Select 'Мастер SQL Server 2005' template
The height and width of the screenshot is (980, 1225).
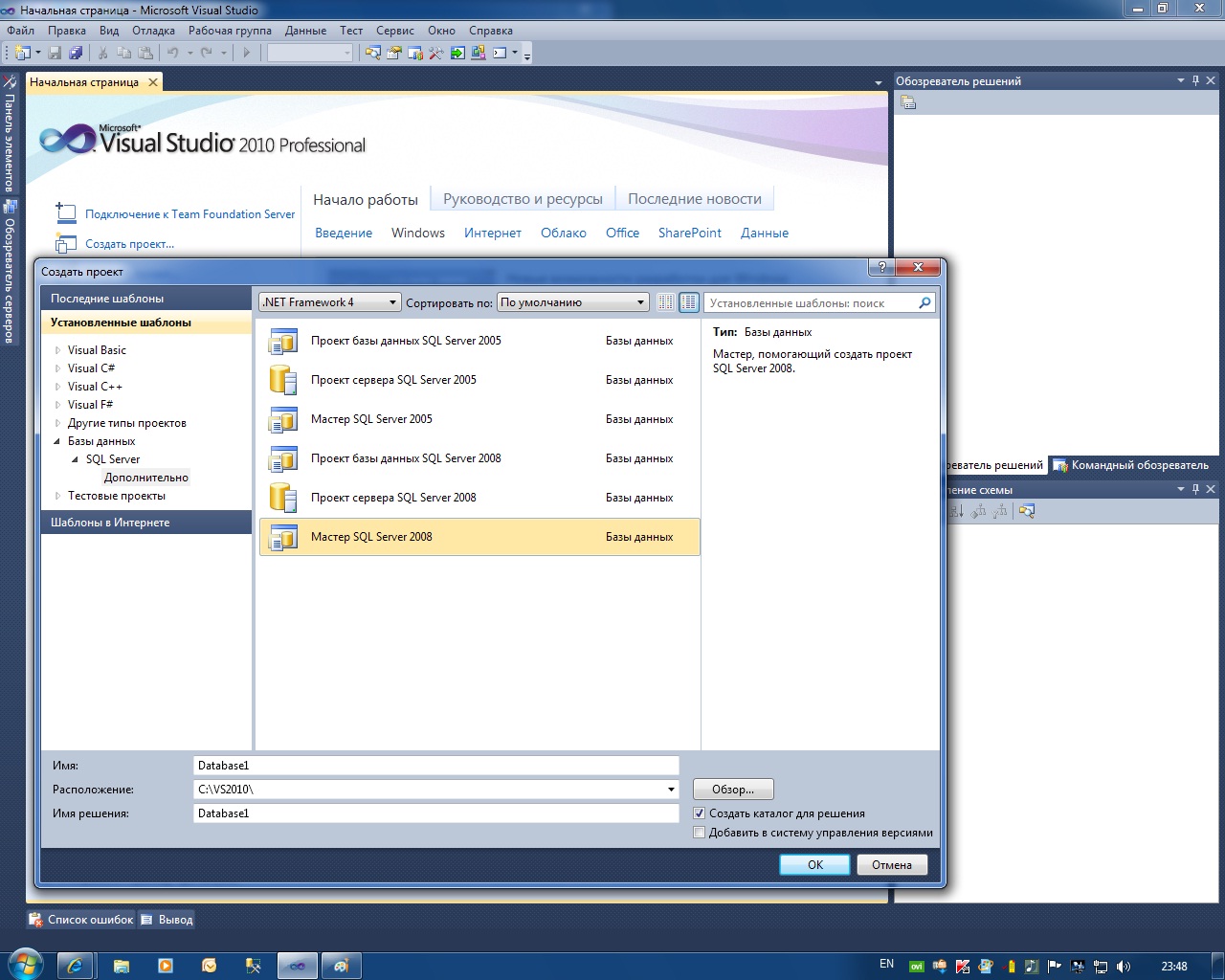(479, 419)
